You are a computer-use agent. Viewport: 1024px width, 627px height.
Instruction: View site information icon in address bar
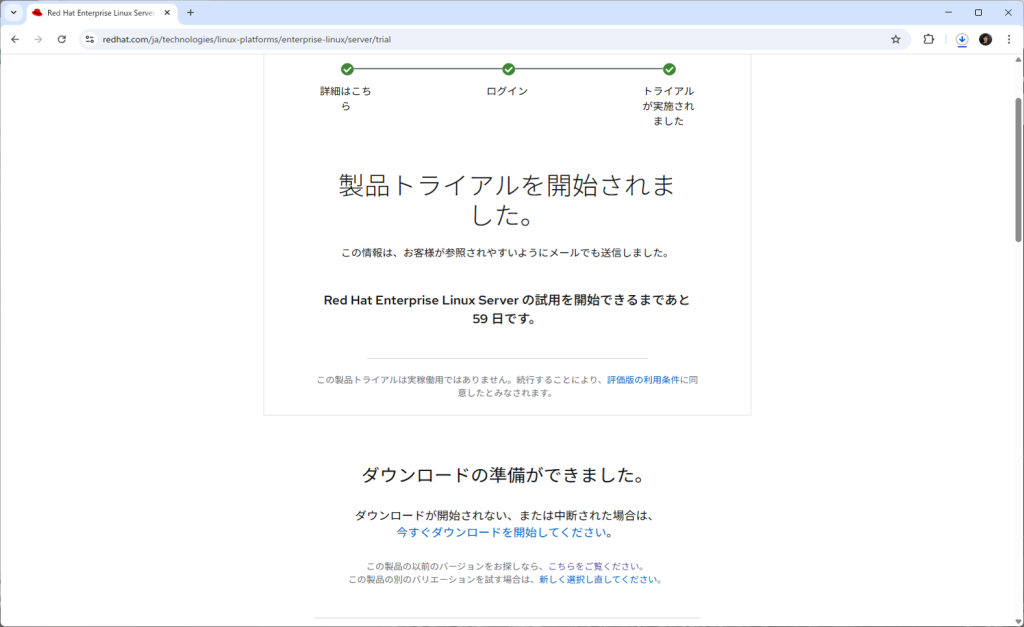89,39
